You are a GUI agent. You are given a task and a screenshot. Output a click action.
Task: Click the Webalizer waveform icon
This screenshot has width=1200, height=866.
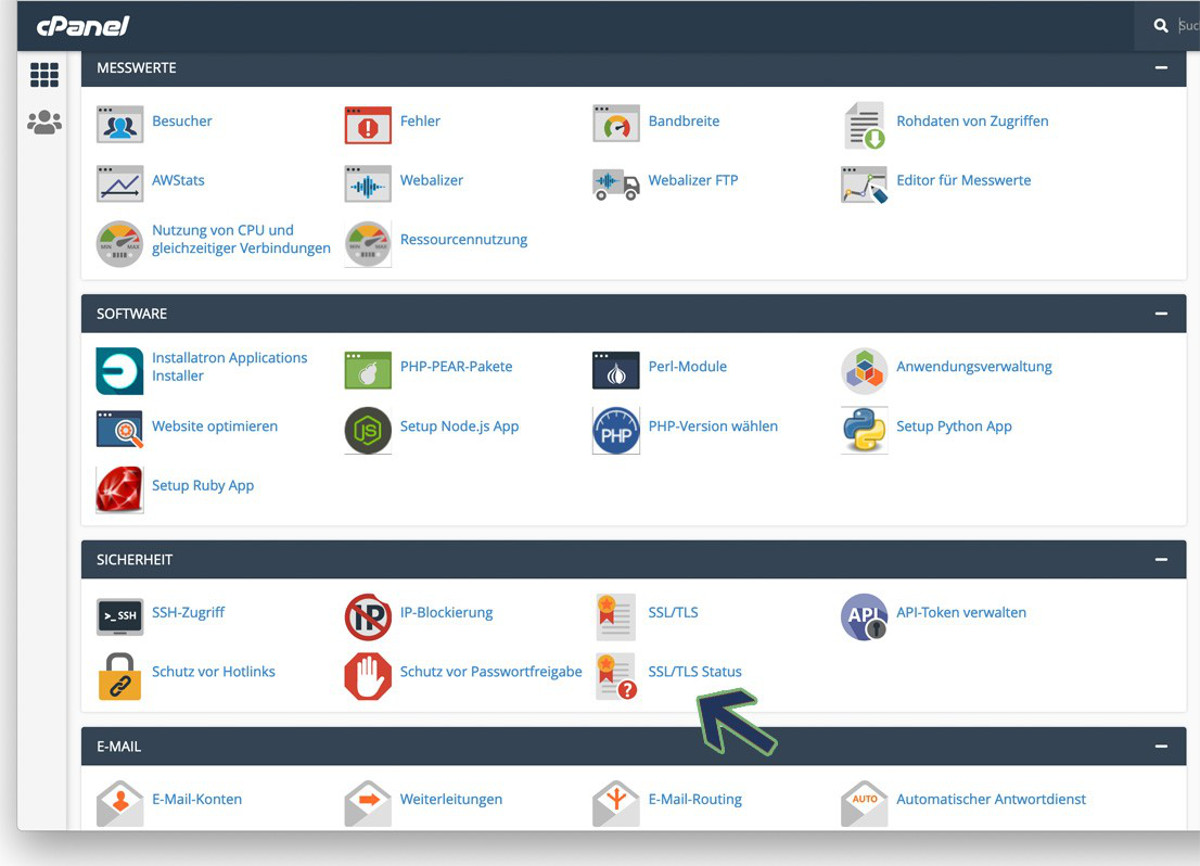coord(368,184)
